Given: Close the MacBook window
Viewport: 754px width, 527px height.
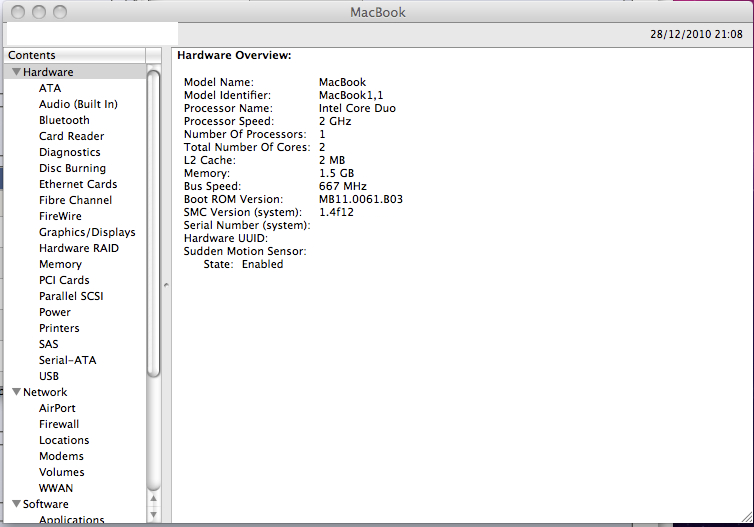Looking at the screenshot, I should [18, 12].
